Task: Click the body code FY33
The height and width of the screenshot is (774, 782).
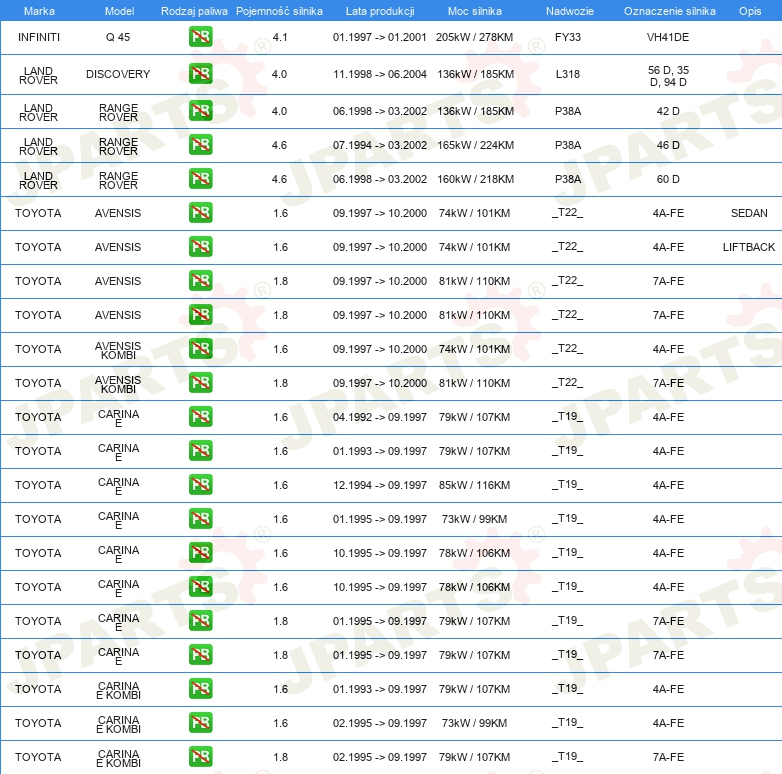Action: (568, 37)
